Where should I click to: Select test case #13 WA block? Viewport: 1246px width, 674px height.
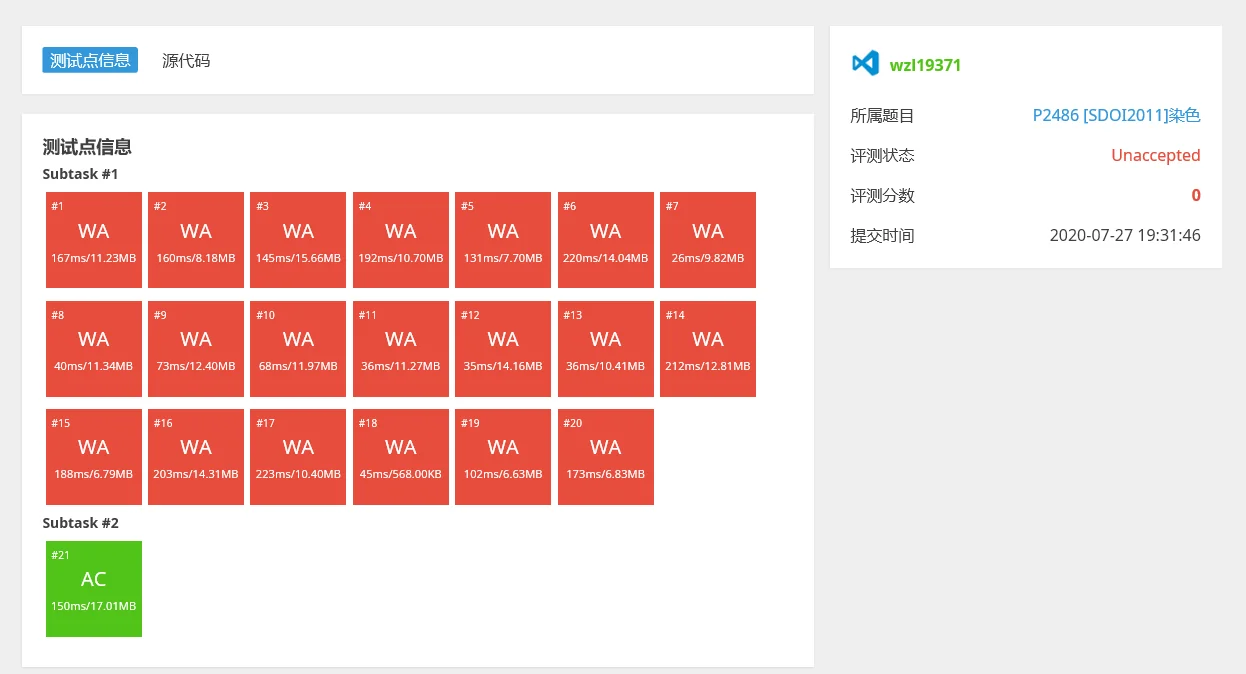[606, 349]
